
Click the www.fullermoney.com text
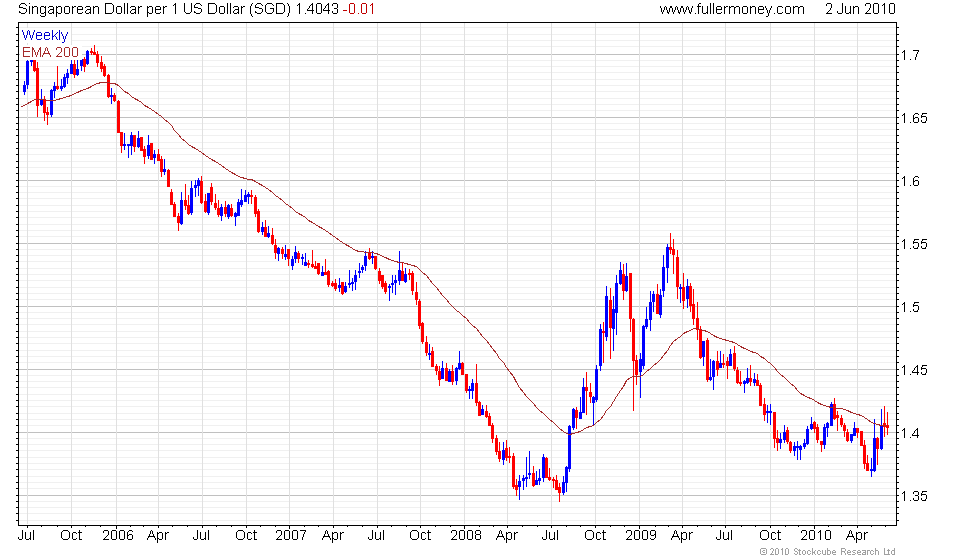pyautogui.click(x=732, y=9)
